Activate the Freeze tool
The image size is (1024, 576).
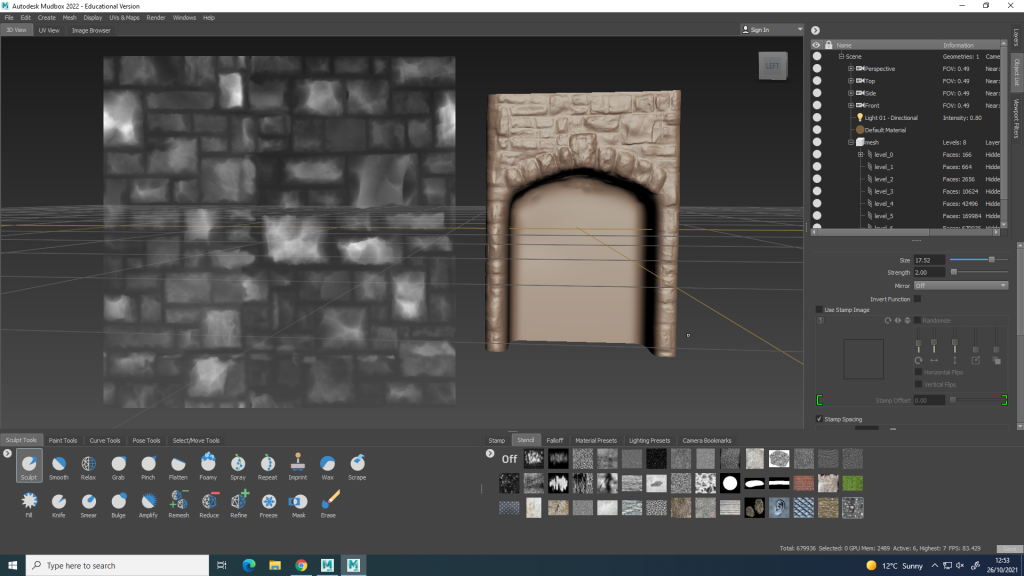268,501
